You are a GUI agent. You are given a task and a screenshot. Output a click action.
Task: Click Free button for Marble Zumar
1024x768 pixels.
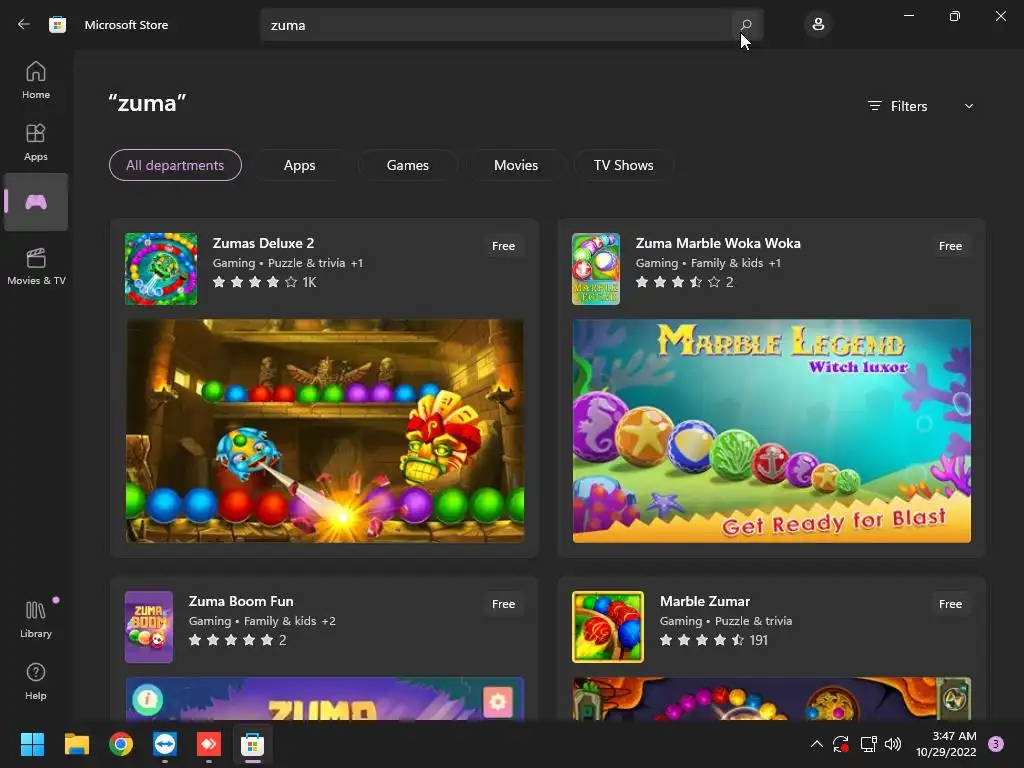pos(950,604)
